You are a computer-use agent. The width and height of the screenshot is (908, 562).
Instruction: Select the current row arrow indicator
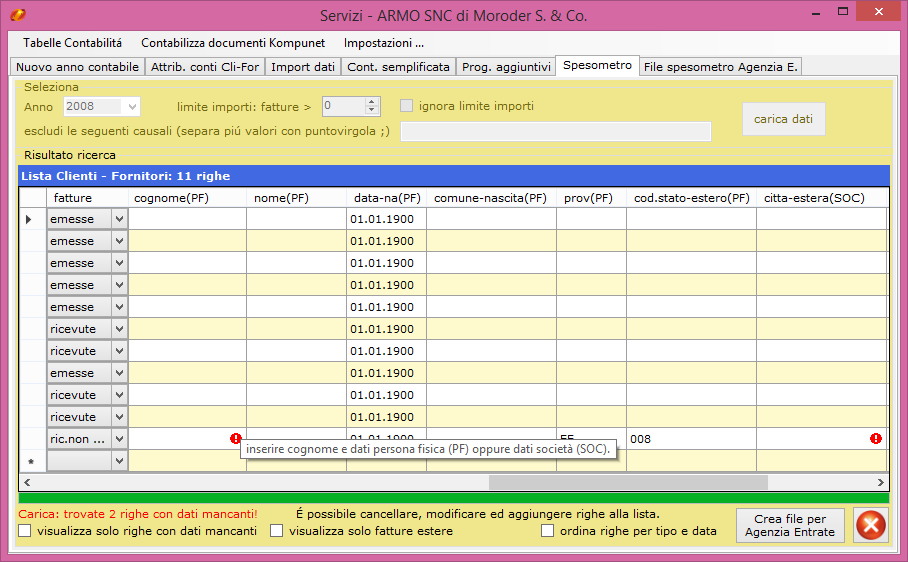pos(29,219)
